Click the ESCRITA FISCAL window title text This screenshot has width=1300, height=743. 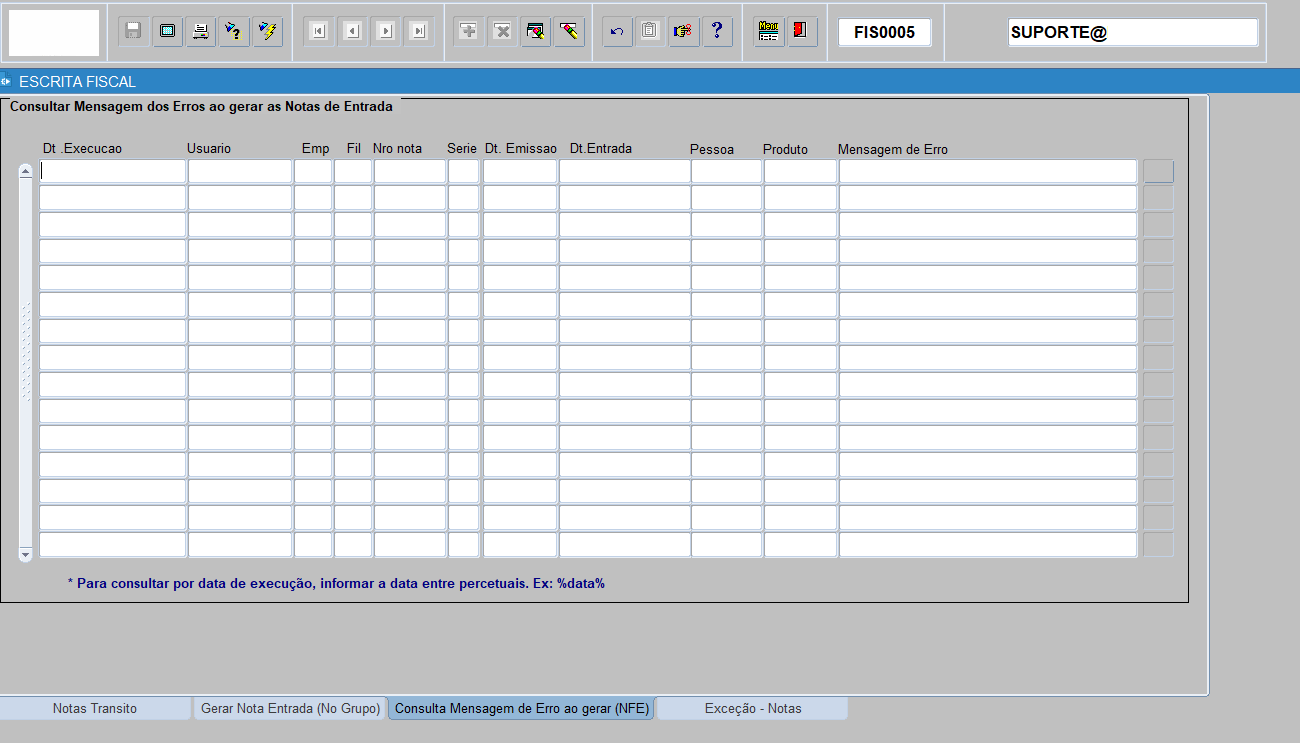click(x=77, y=81)
